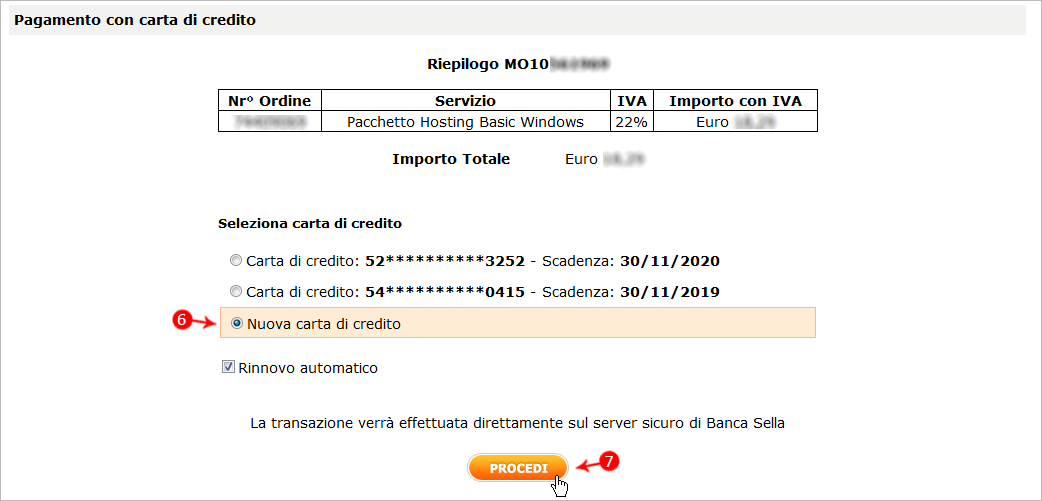The image size is (1042, 501).
Task: Click the Nr° Ordine column header
Action: 269,101
